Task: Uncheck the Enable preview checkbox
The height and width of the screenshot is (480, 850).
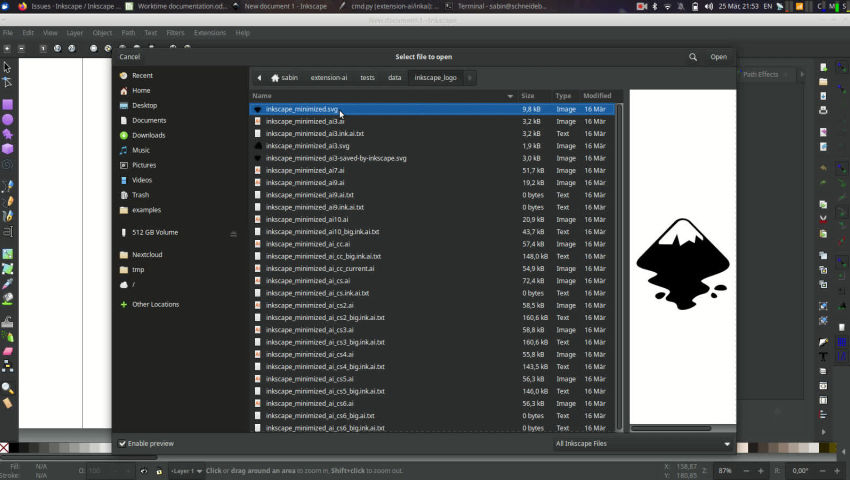Action: tap(123, 443)
